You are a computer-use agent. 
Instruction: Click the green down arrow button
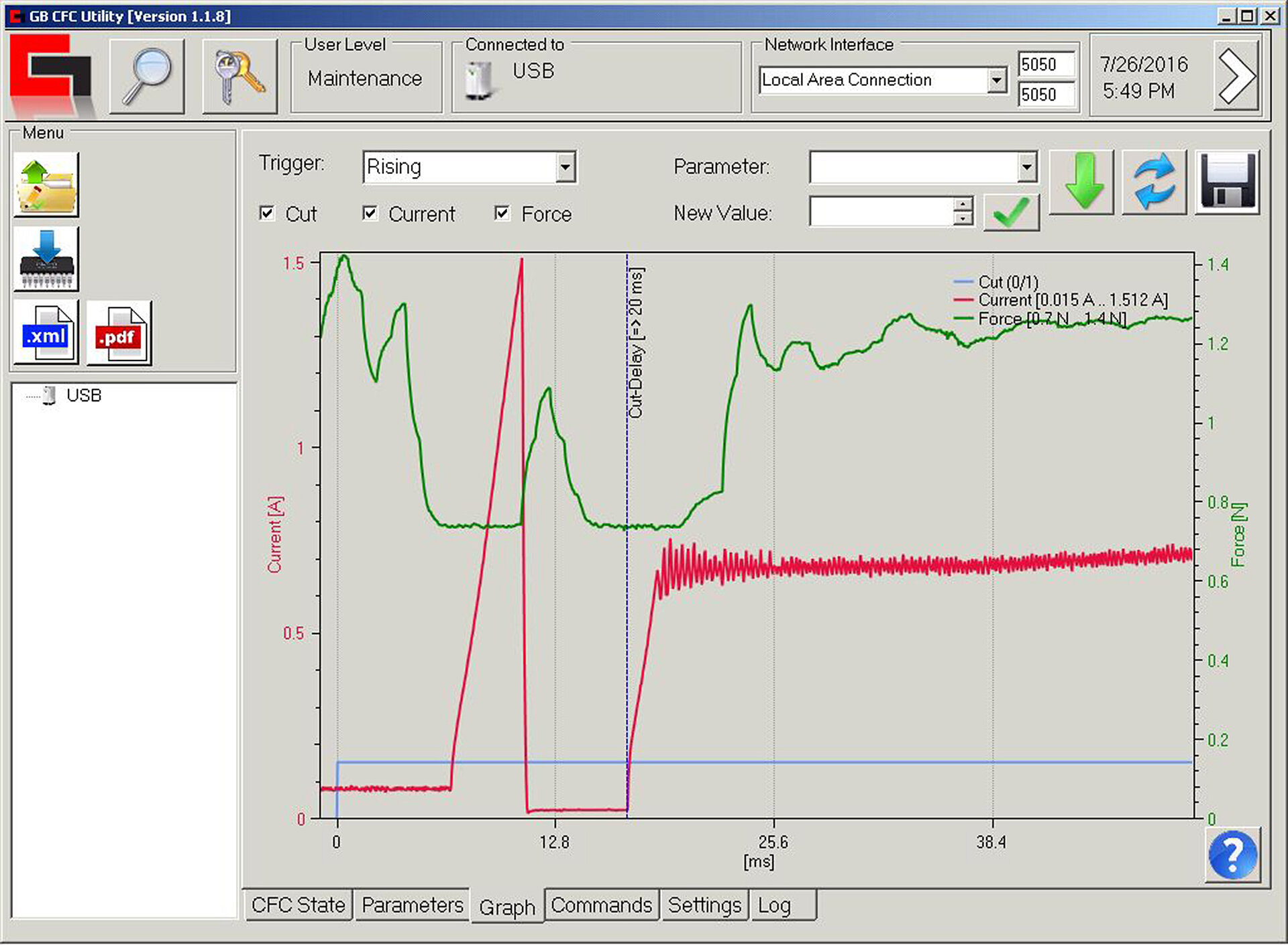point(1081,182)
